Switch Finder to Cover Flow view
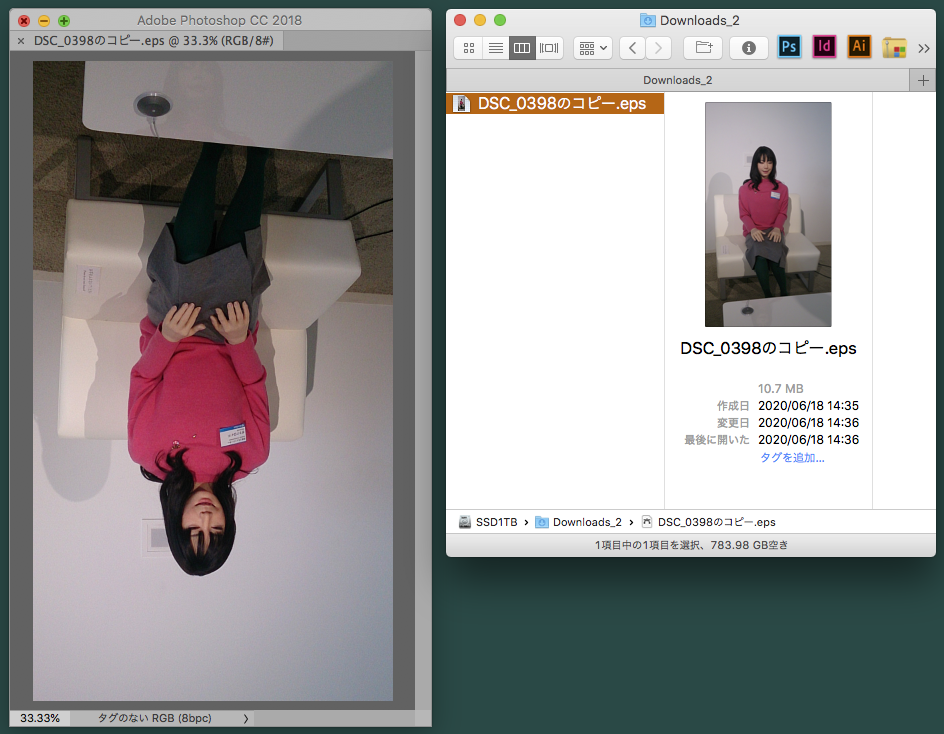 click(x=549, y=48)
